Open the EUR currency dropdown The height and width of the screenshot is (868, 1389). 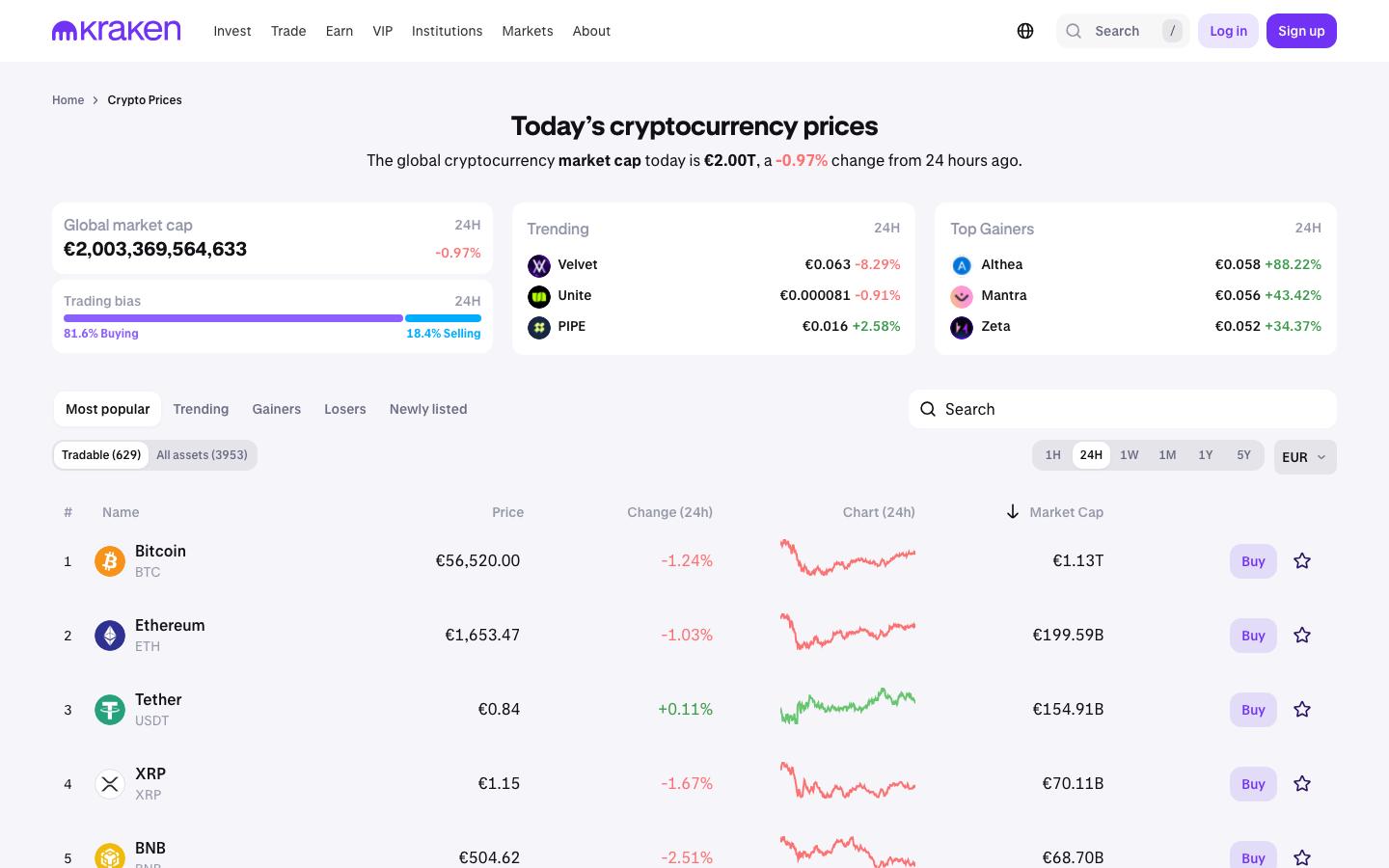click(x=1304, y=456)
